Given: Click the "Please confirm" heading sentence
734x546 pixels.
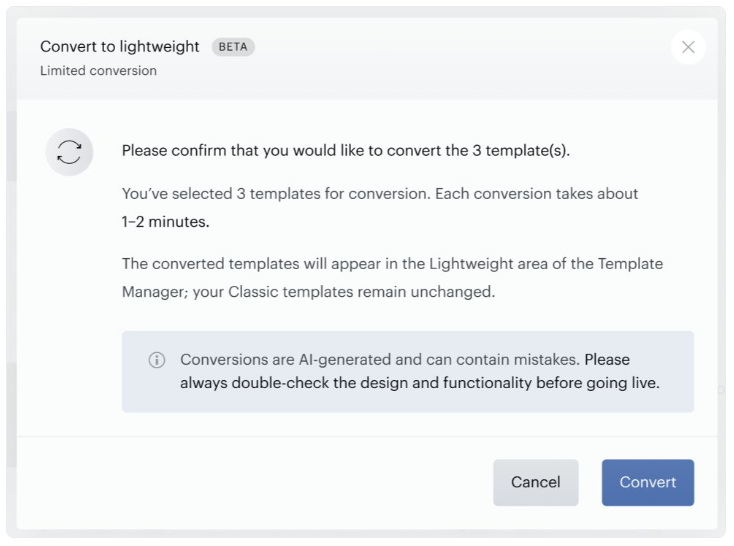Looking at the screenshot, I should pos(346,151).
